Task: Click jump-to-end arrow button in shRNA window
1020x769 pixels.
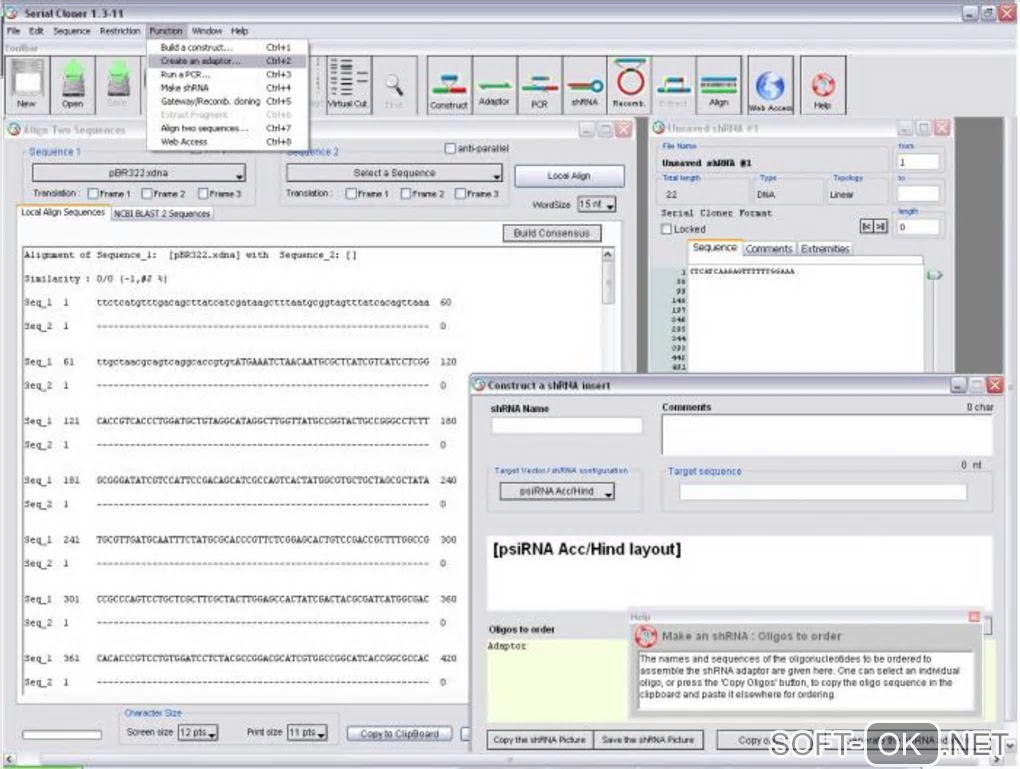Action: [x=880, y=226]
